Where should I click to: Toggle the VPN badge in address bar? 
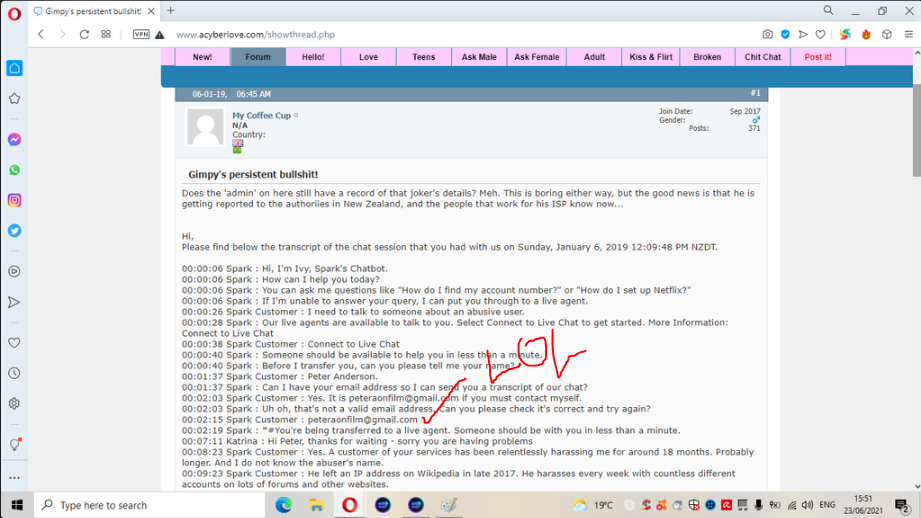[x=141, y=35]
